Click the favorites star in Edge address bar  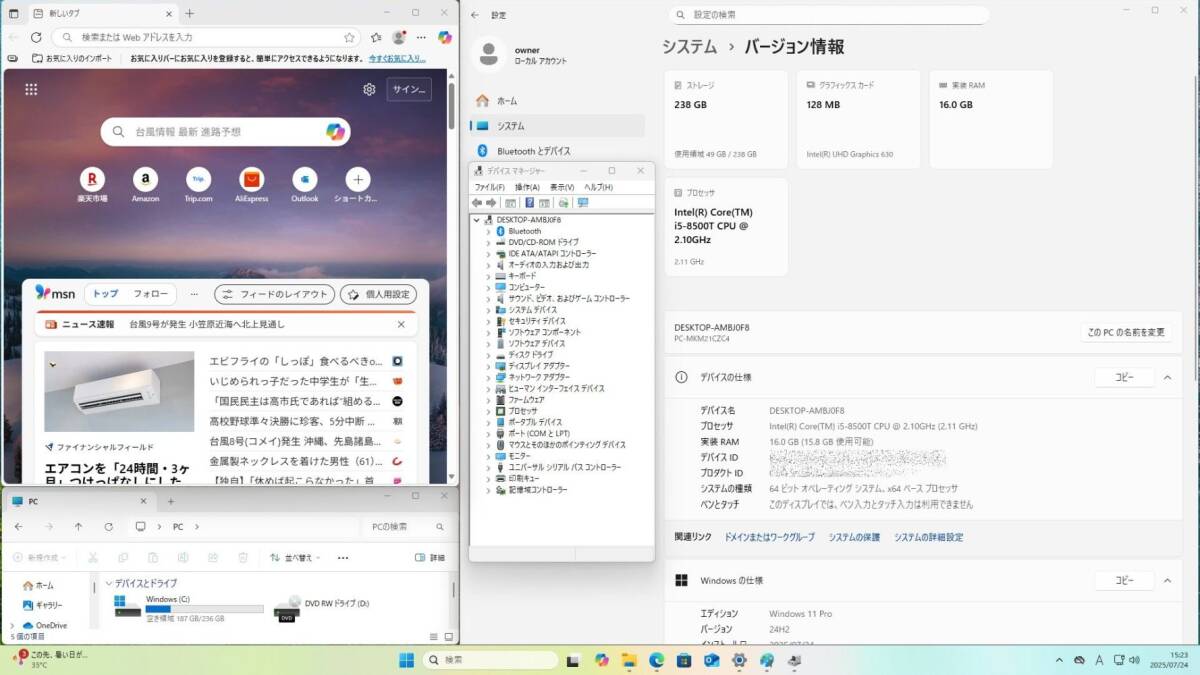pos(349,37)
